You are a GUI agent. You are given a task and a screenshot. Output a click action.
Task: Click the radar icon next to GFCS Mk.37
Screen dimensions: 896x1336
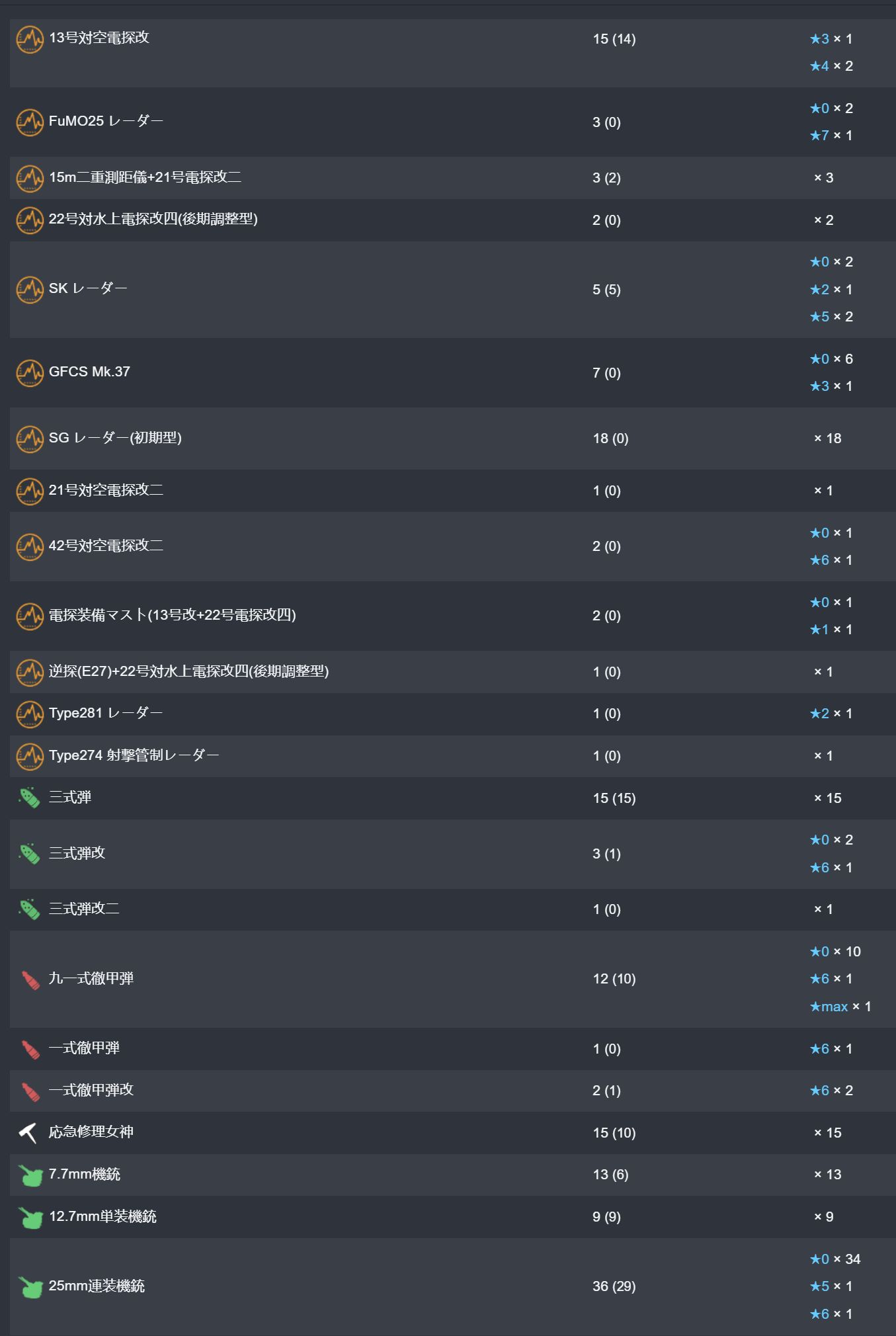(30, 373)
